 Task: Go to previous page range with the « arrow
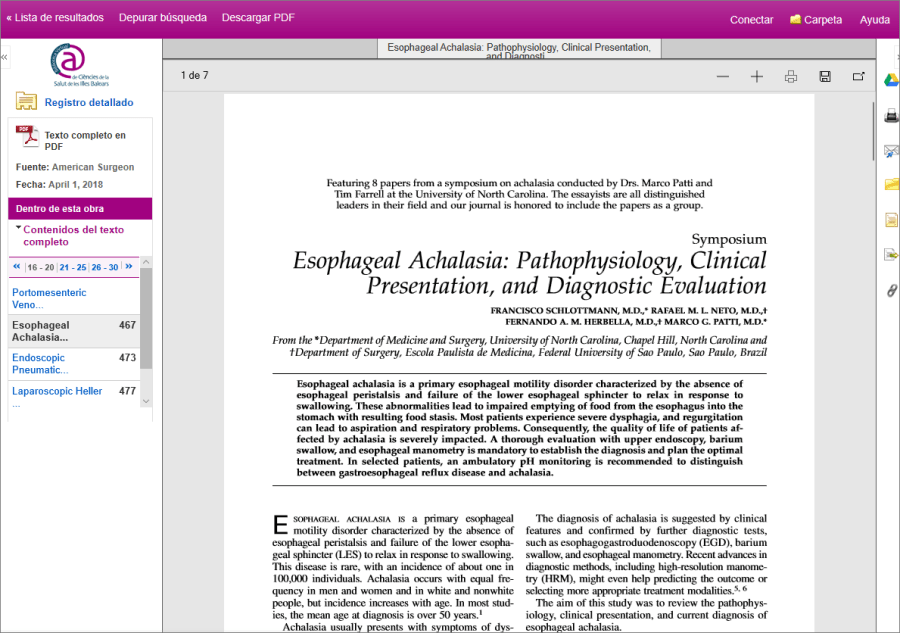(17, 266)
